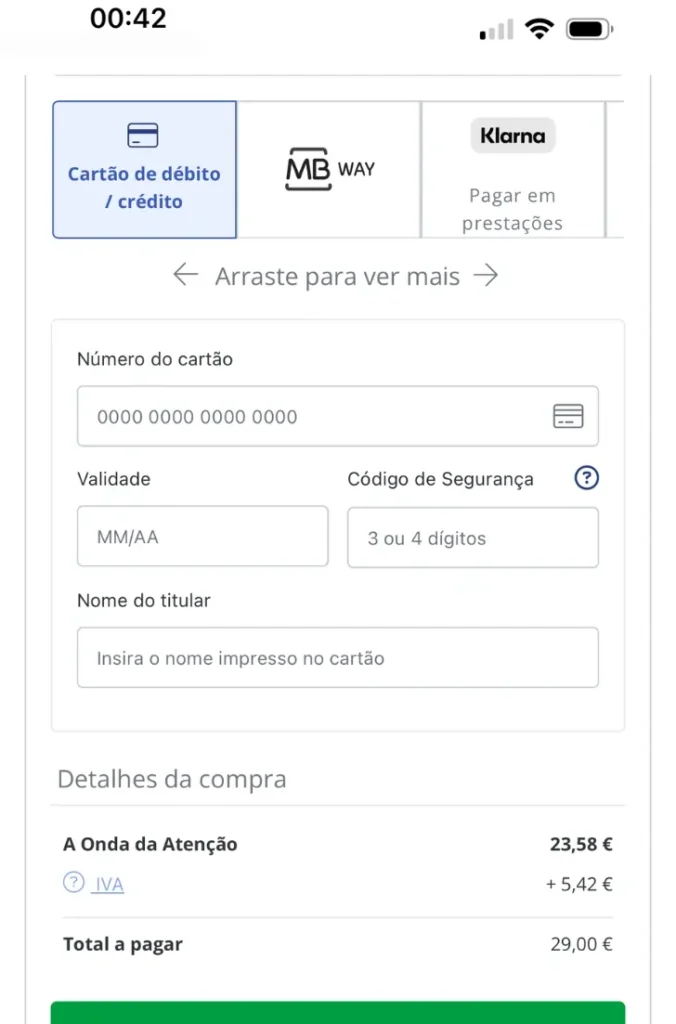Screen dimensions: 676x1024
Task: Tap the right arrow beside Arraste para ver mais
Action: (x=486, y=275)
